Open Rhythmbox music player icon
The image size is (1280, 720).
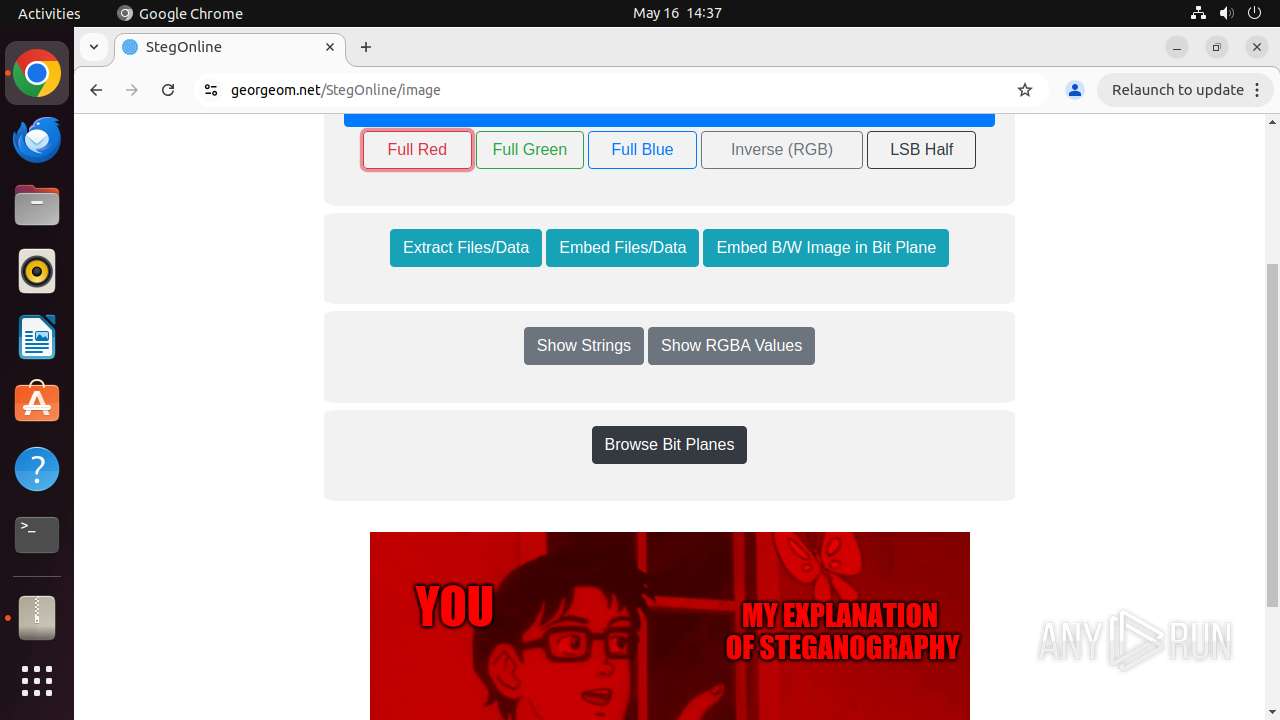click(x=37, y=272)
